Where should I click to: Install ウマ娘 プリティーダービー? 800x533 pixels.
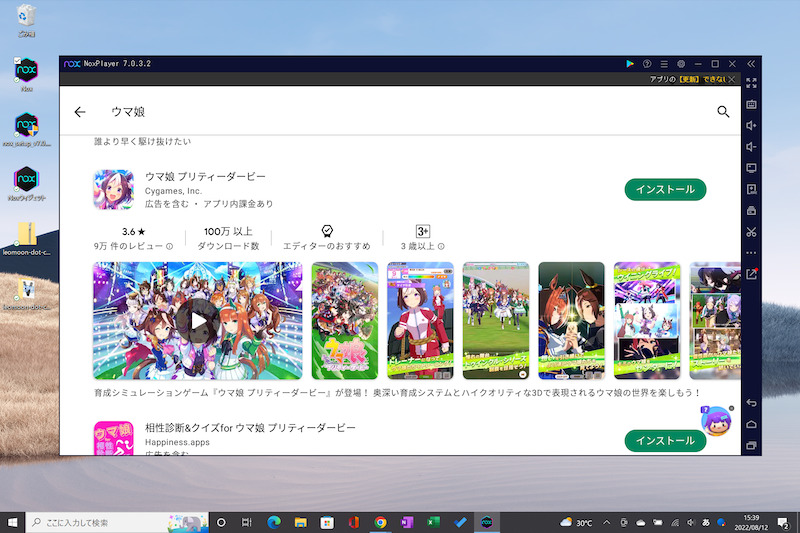(665, 189)
